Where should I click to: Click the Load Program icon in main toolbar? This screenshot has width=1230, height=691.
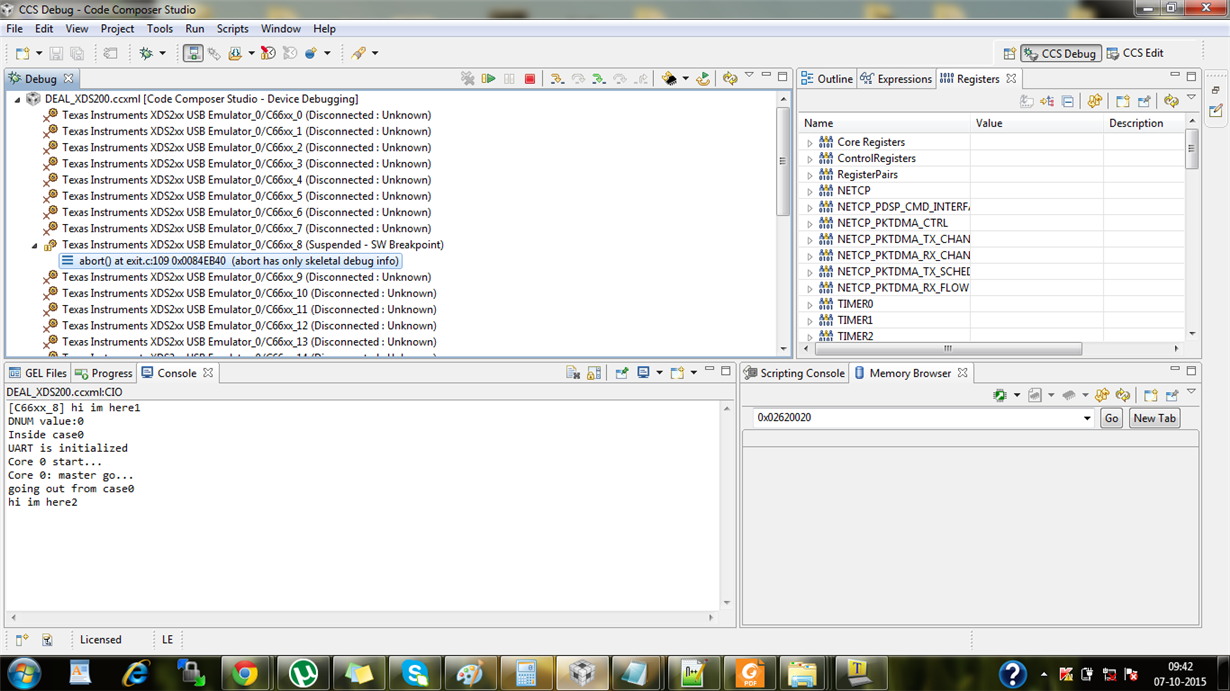click(235, 53)
